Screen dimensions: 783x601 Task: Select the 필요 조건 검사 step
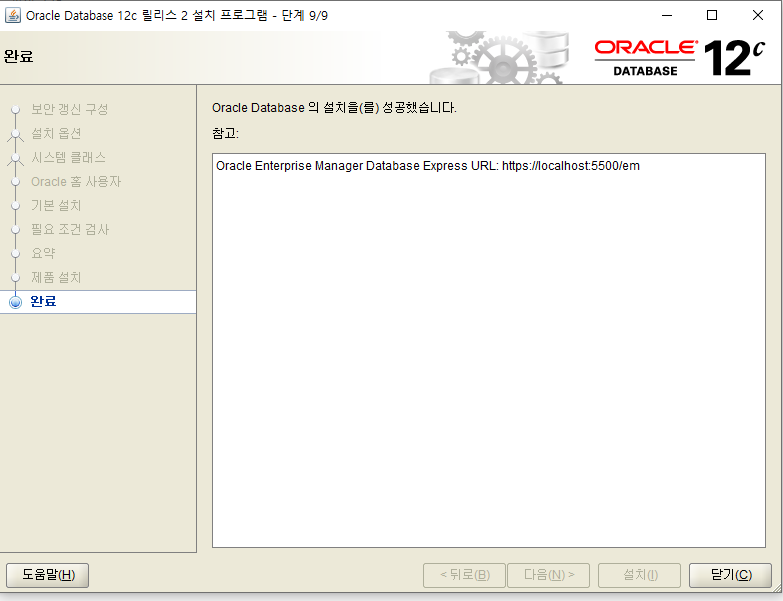[70, 229]
